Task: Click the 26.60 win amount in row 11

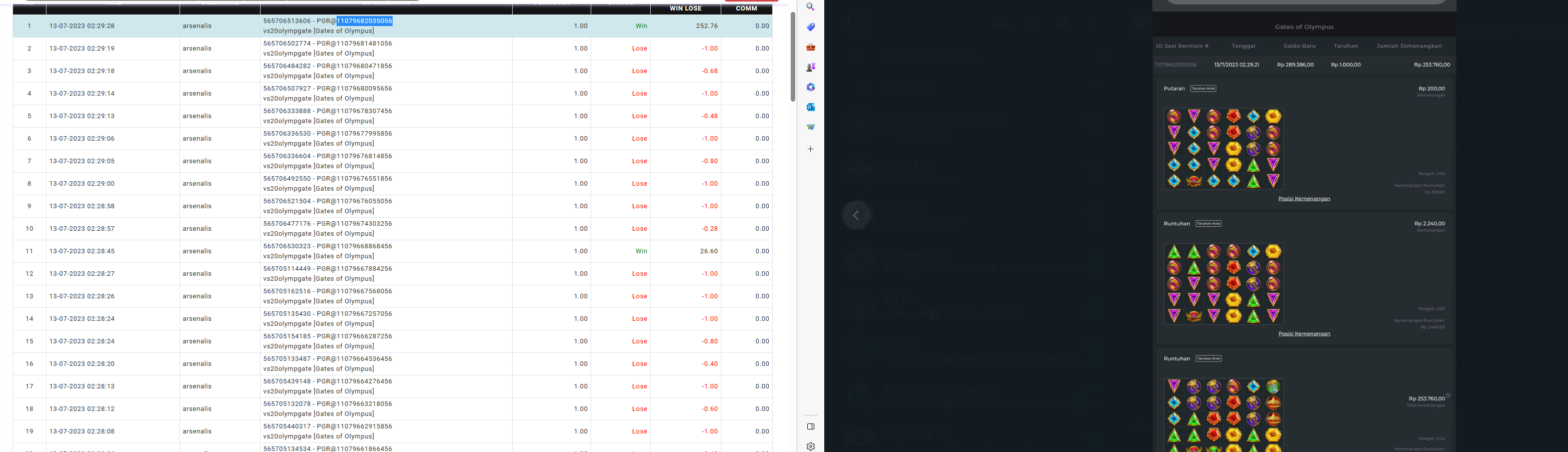Action: 709,251
